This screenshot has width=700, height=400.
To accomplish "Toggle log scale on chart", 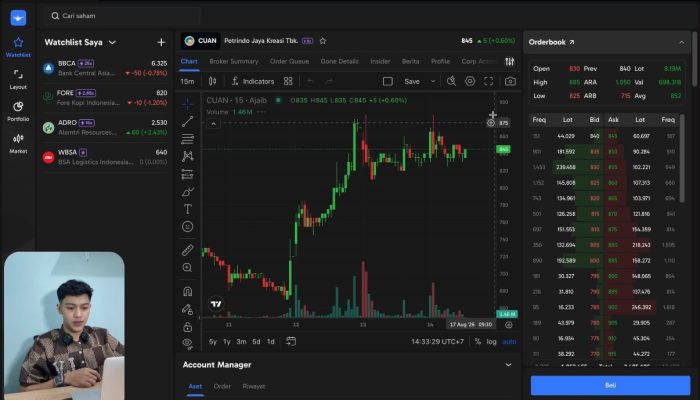I will click(492, 342).
